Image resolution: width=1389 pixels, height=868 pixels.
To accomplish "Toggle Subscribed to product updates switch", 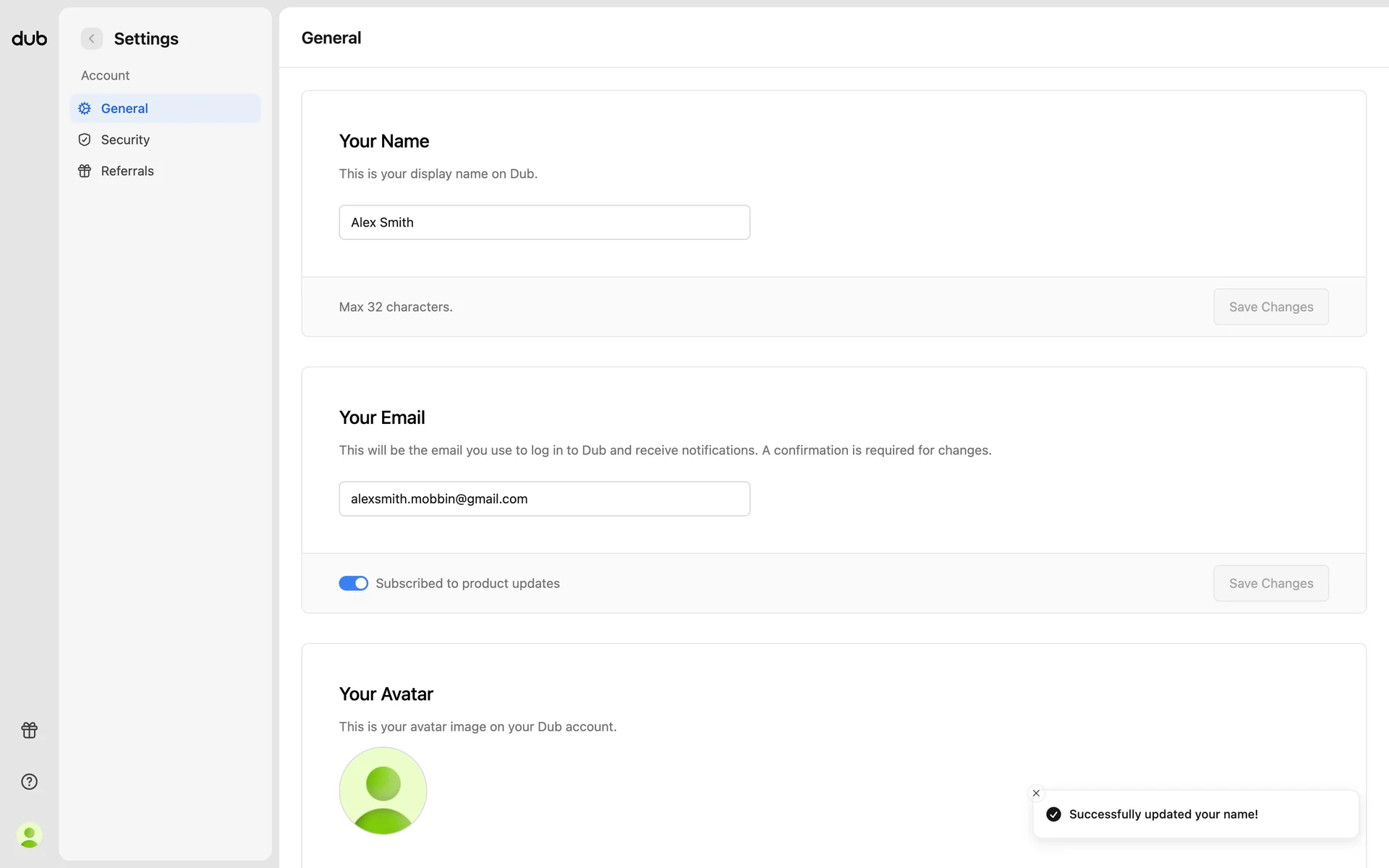I will pyautogui.click(x=353, y=583).
